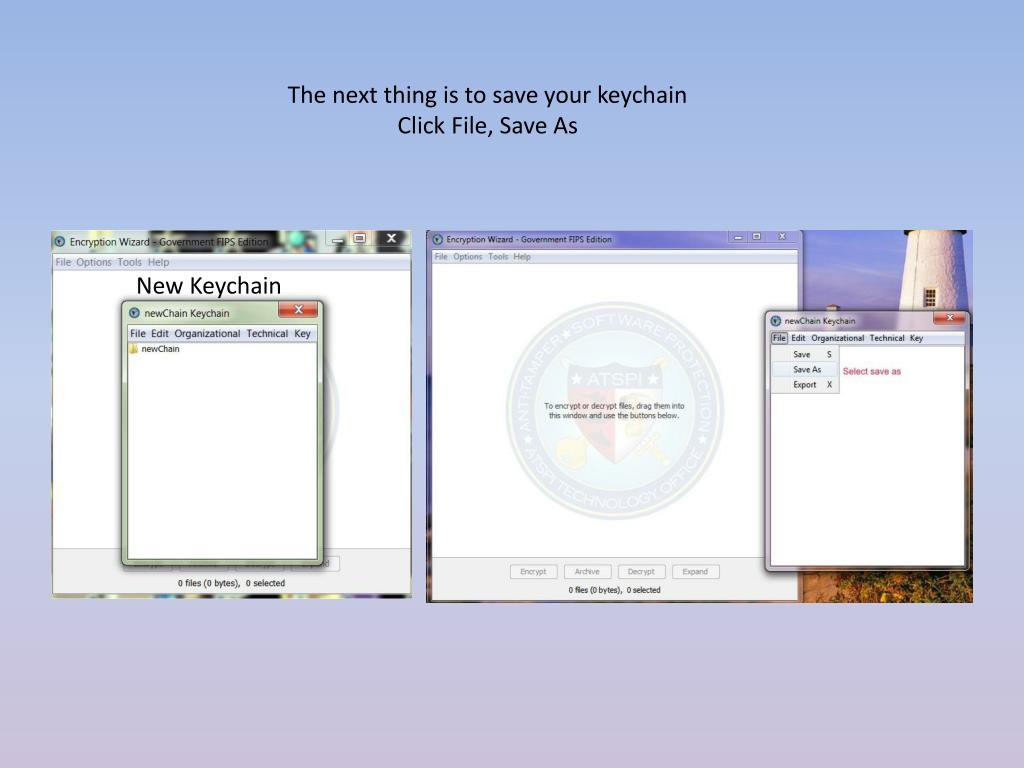Click the Decrypt button in right window
Image resolution: width=1024 pixels, height=768 pixels.
[x=641, y=571]
